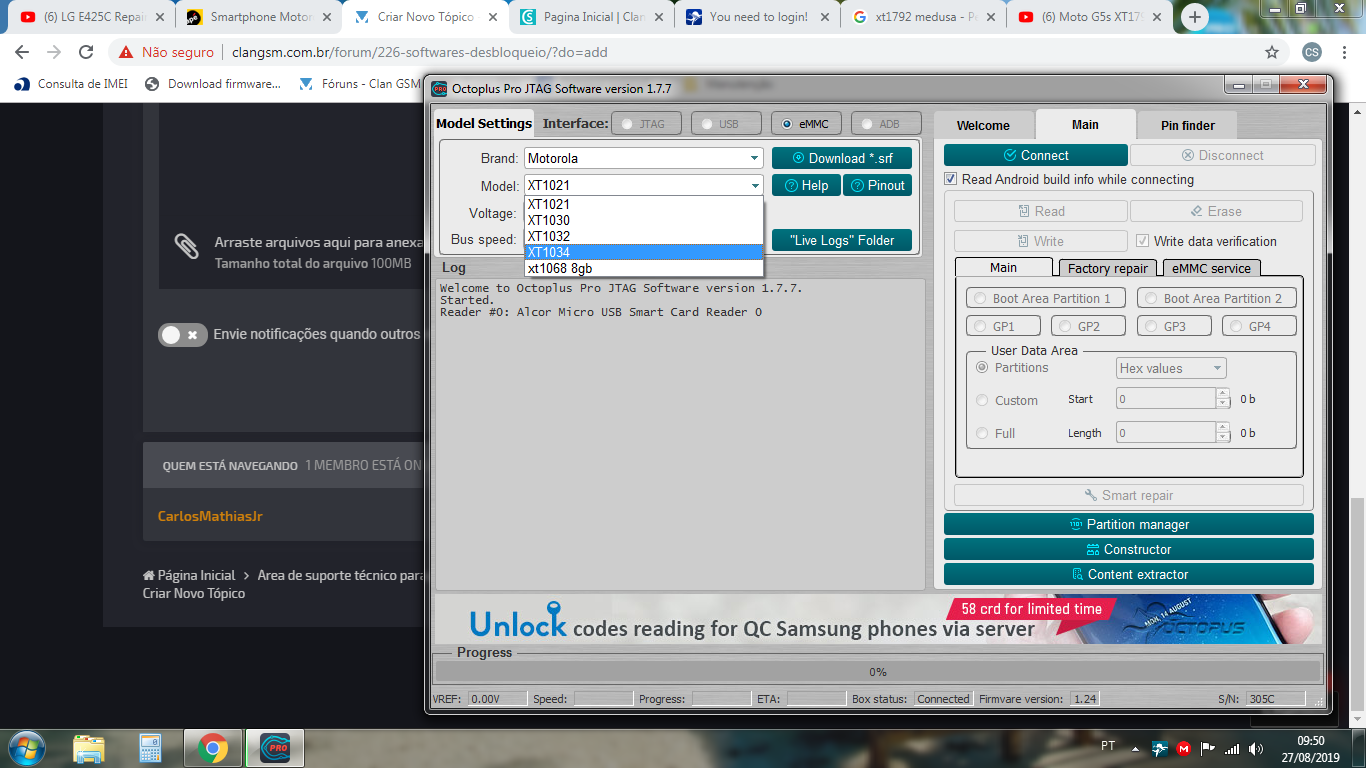Open the eMMC service sub-tab
This screenshot has width=1366, height=768.
click(x=1211, y=268)
